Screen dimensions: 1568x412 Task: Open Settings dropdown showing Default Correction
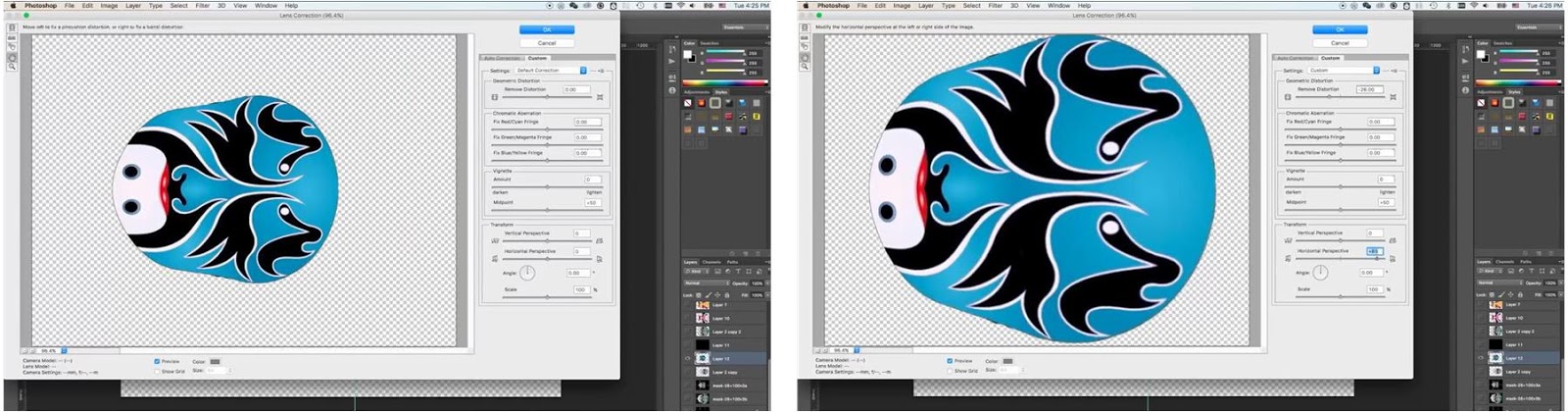pyautogui.click(x=550, y=71)
